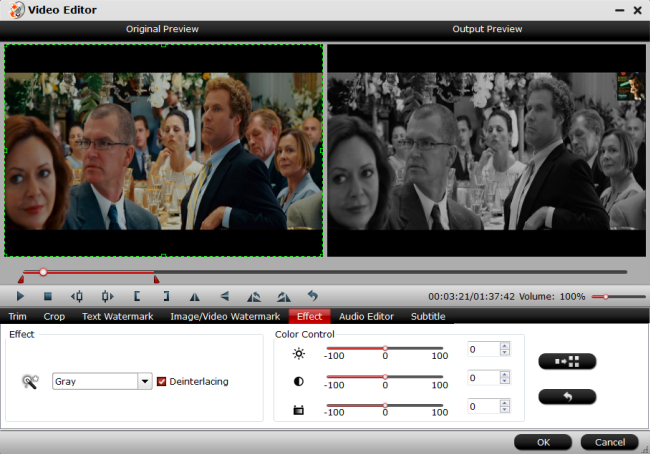Rotate the video clockwise
Screen dimensions: 650x454
(284, 296)
